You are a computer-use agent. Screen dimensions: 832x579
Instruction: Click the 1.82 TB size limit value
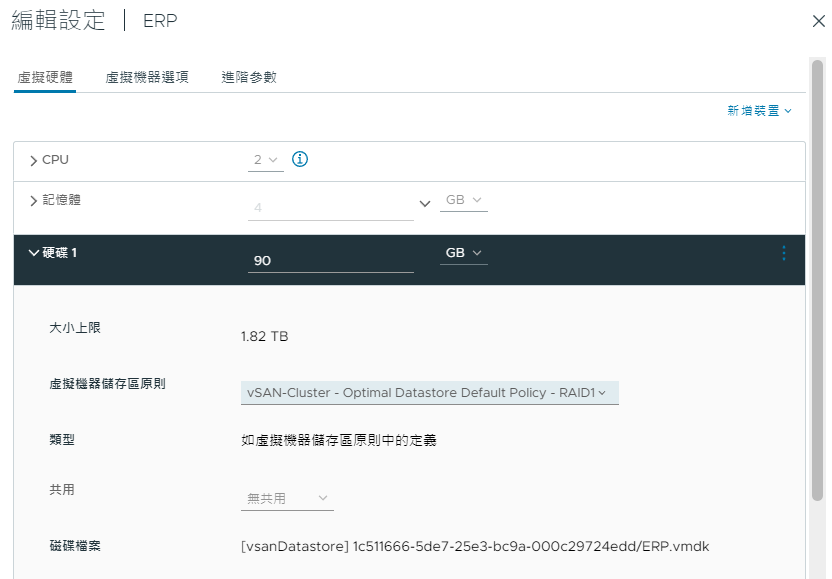tap(264, 336)
